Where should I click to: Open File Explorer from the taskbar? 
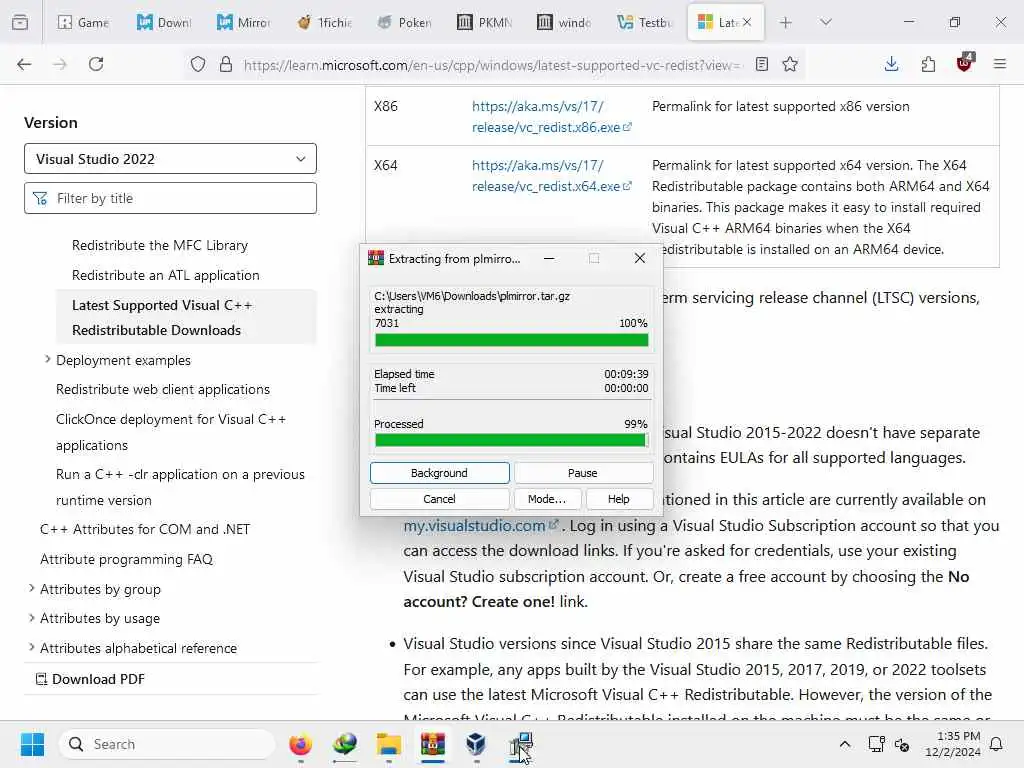[x=389, y=744]
